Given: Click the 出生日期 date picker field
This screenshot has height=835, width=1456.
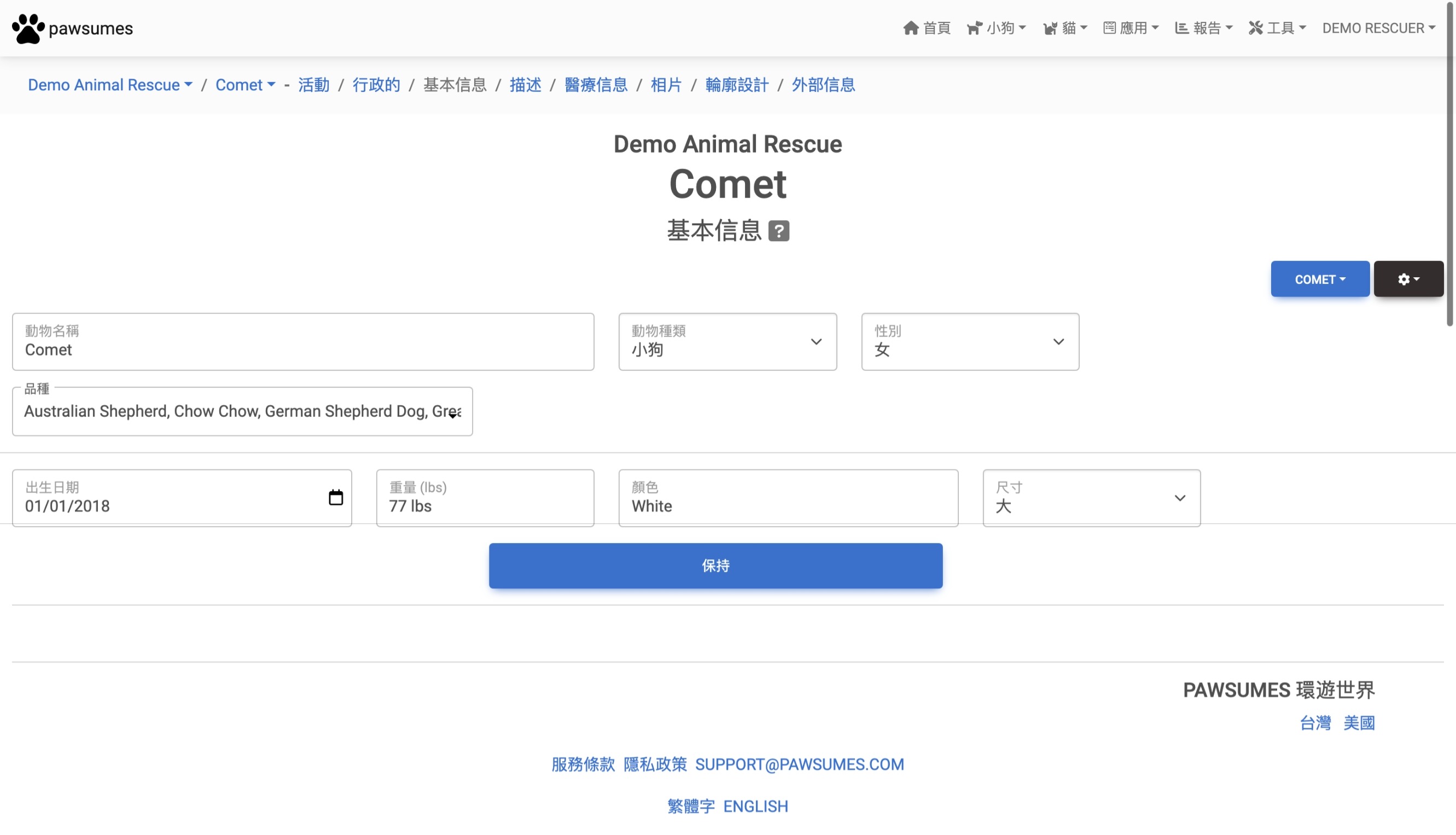Looking at the screenshot, I should pos(182,497).
